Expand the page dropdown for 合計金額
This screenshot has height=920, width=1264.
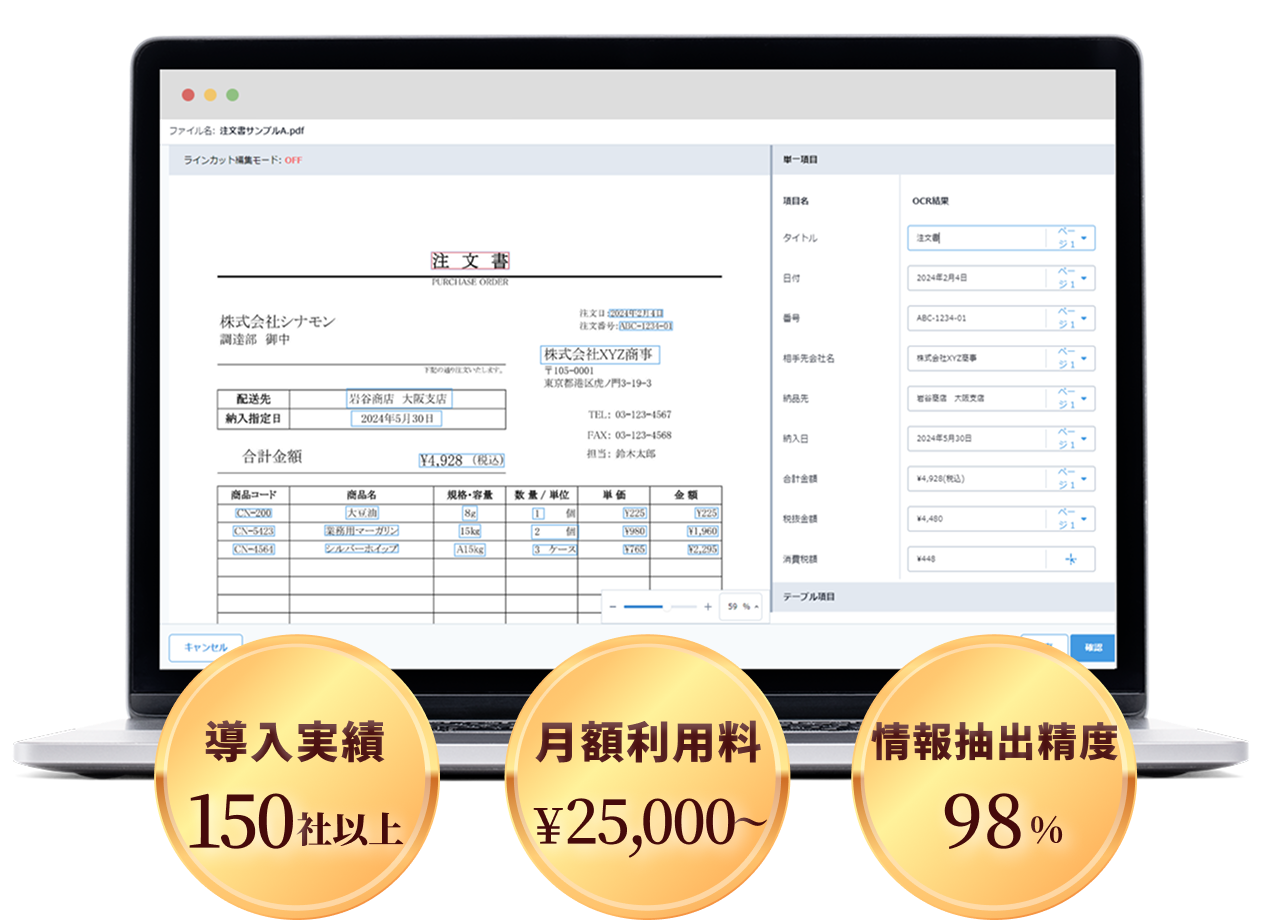[x=1072, y=479]
